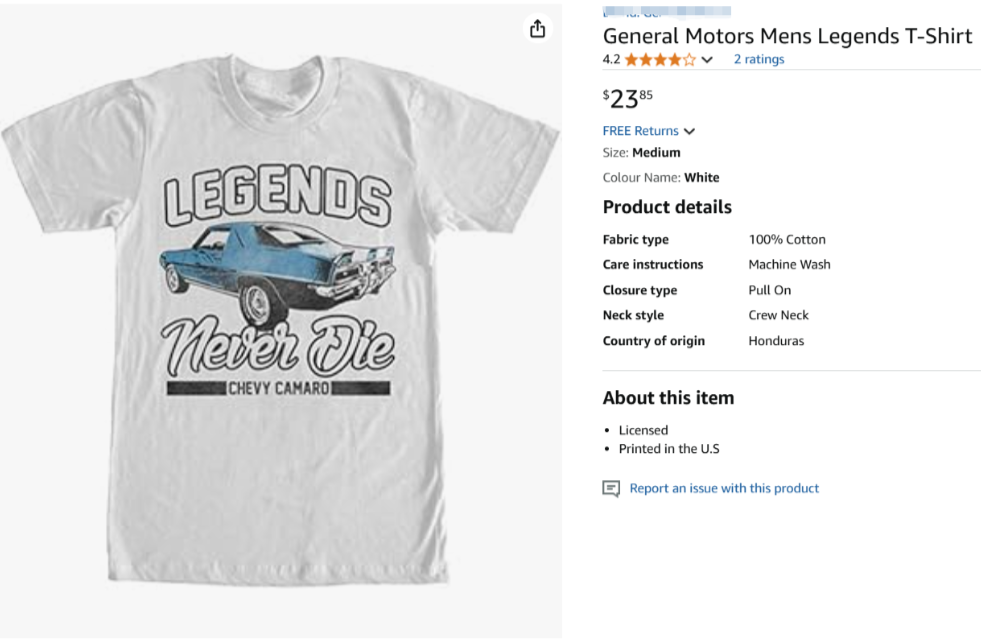981x640 pixels.
Task: Click the Licensed bullet point
Action: 643,430
